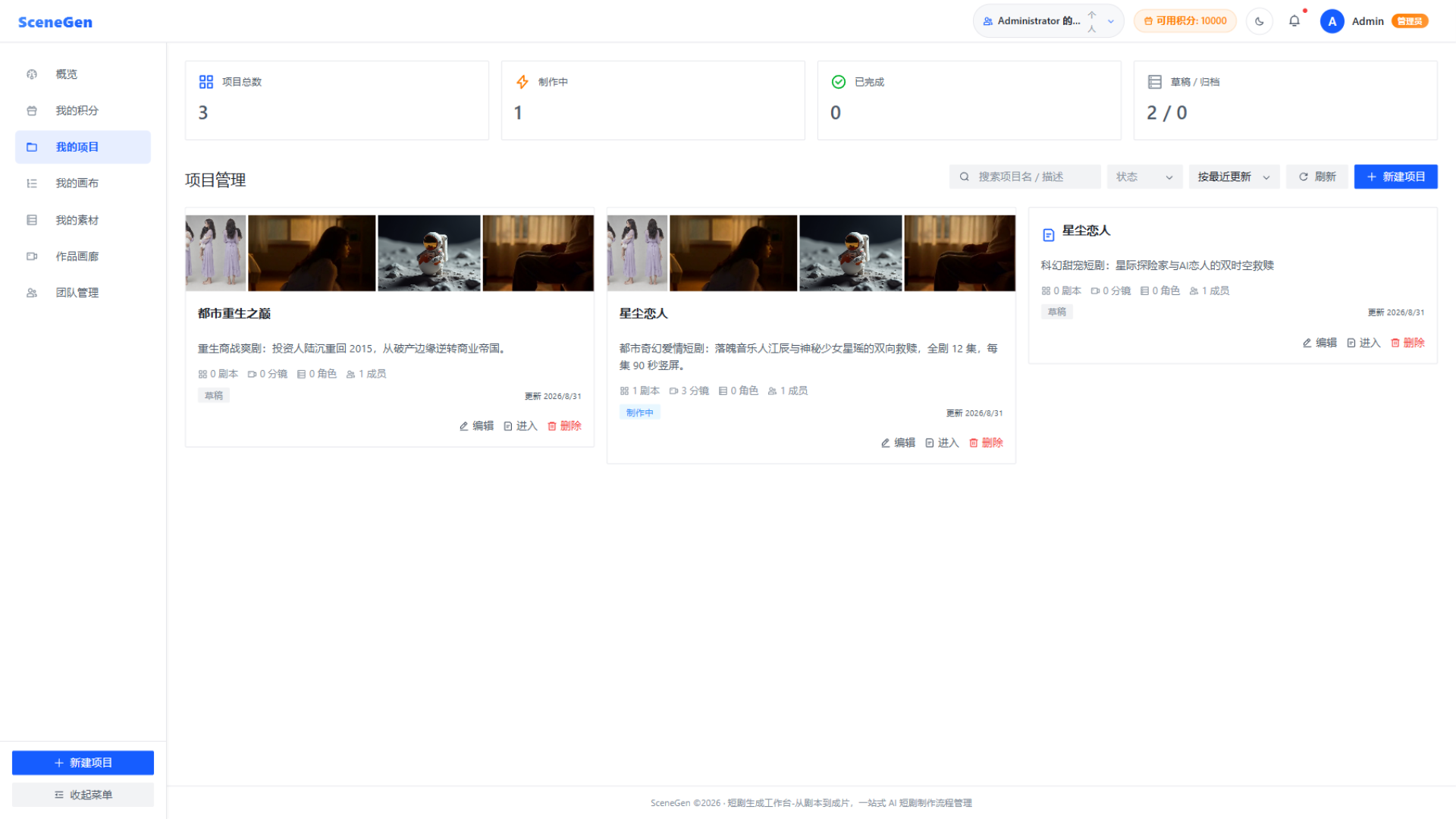Screen dimensions: 1456x819
Task: Enter the 制作中 星尘恋人 project
Action: tap(942, 443)
